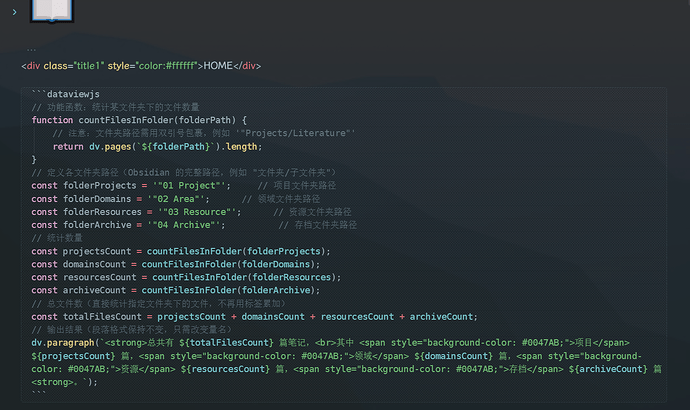Click the function countFilesInFolder(folderPath) line
The width and height of the screenshot is (690, 410).
pos(139,120)
